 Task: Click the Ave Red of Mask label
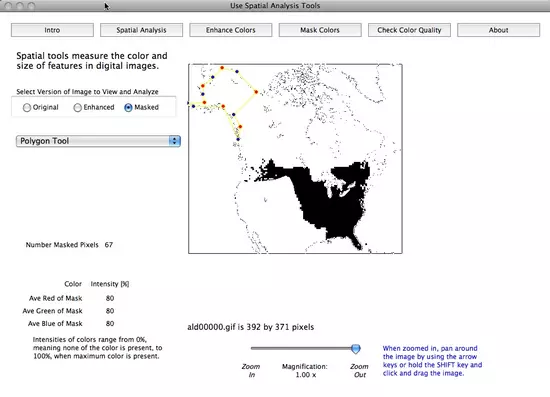point(55,298)
